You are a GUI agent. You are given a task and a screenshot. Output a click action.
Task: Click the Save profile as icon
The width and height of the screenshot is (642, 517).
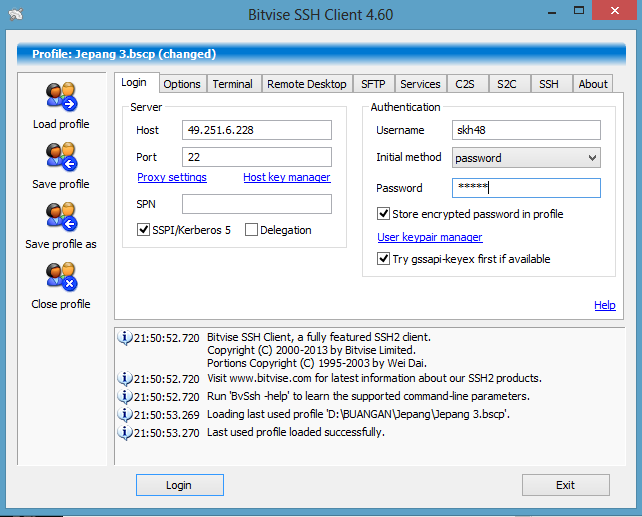point(61,217)
